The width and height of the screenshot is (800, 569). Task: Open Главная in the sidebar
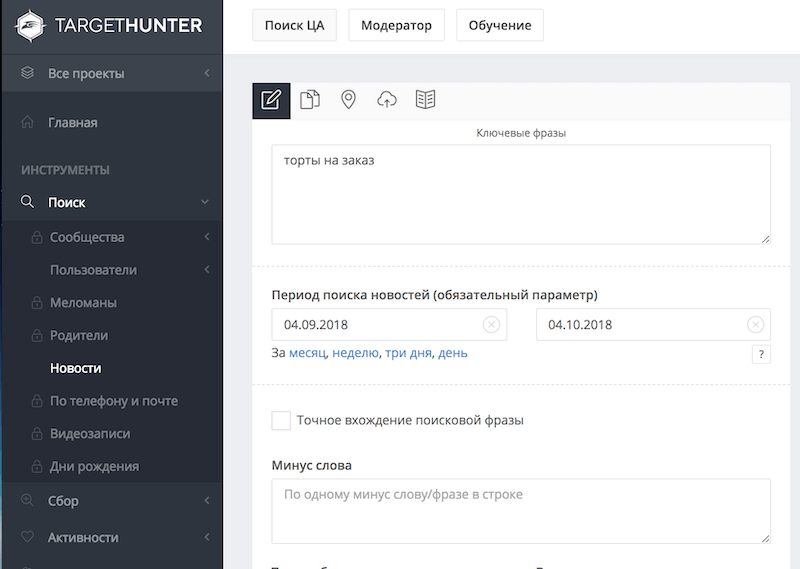coord(72,123)
